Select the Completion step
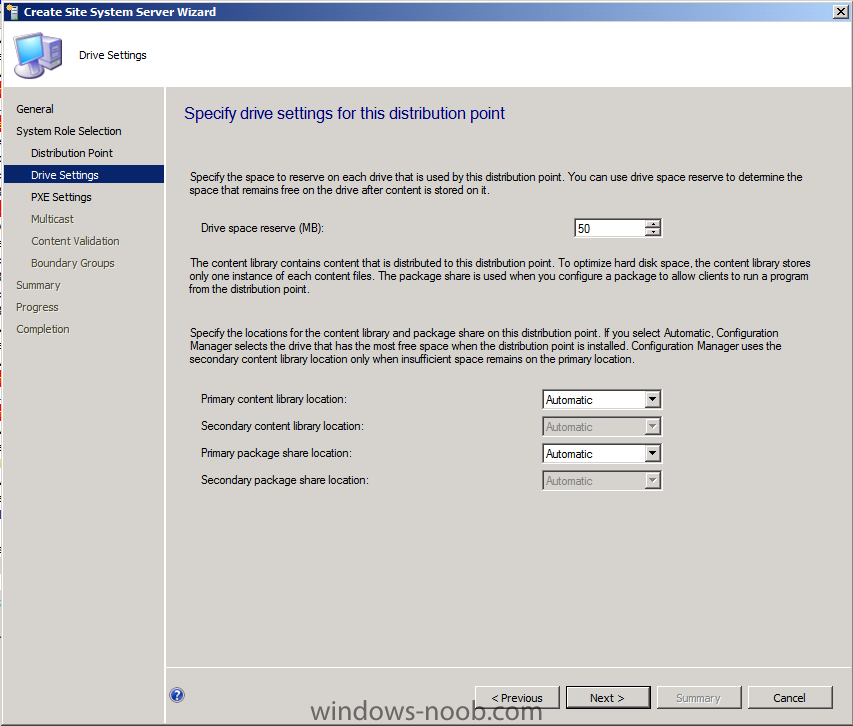The width and height of the screenshot is (853, 726). (x=42, y=329)
